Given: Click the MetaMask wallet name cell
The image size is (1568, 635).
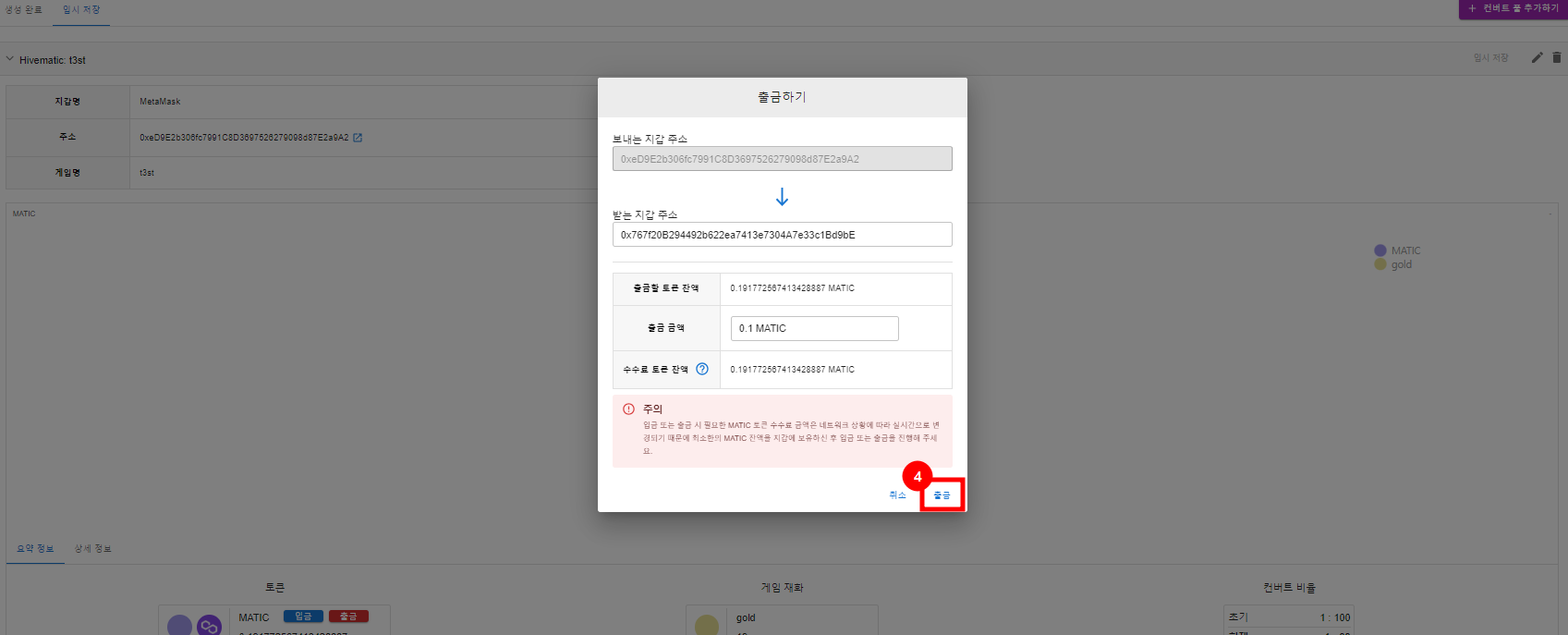Looking at the screenshot, I should point(160,102).
